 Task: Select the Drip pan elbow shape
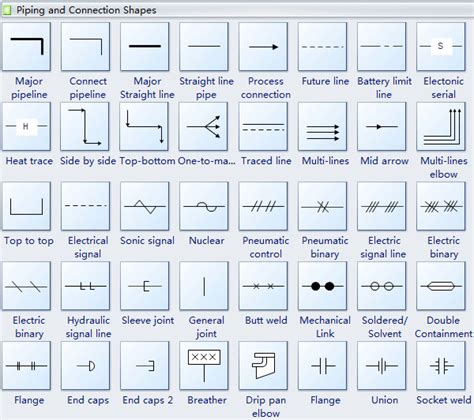click(263, 366)
